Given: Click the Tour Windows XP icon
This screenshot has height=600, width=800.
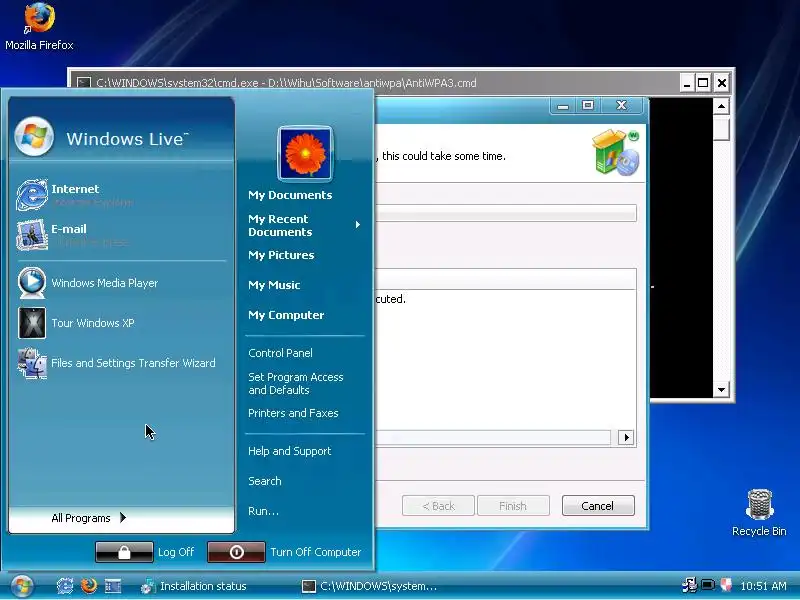Looking at the screenshot, I should tap(32, 322).
